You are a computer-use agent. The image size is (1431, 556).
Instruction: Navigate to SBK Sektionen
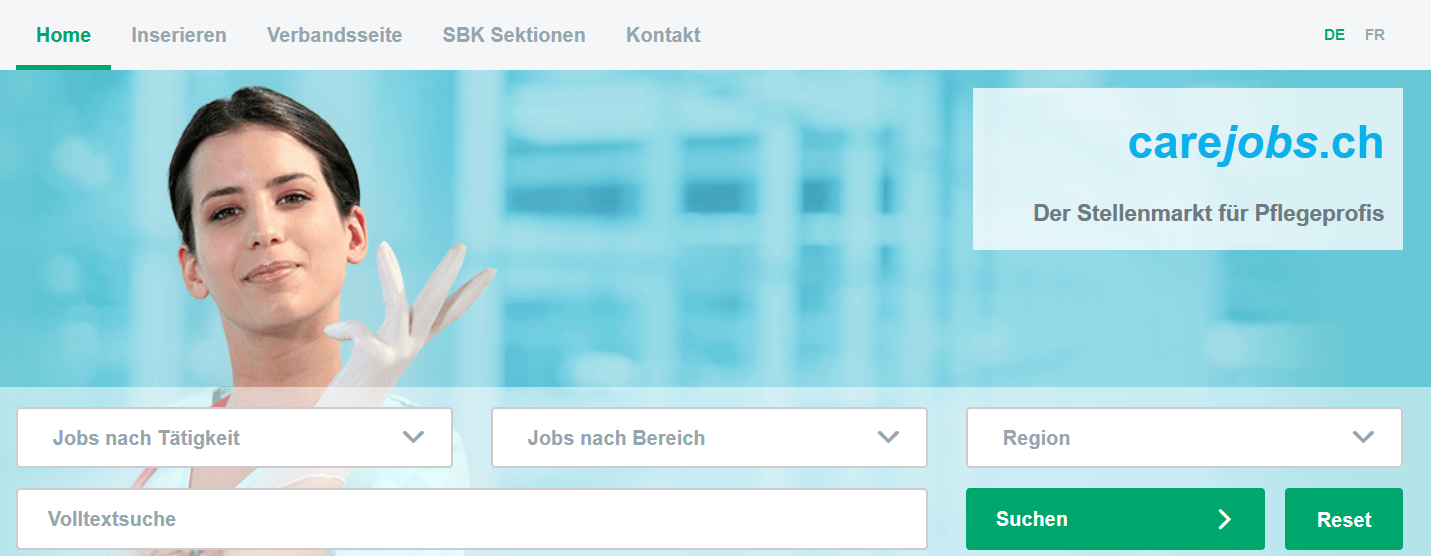[514, 35]
